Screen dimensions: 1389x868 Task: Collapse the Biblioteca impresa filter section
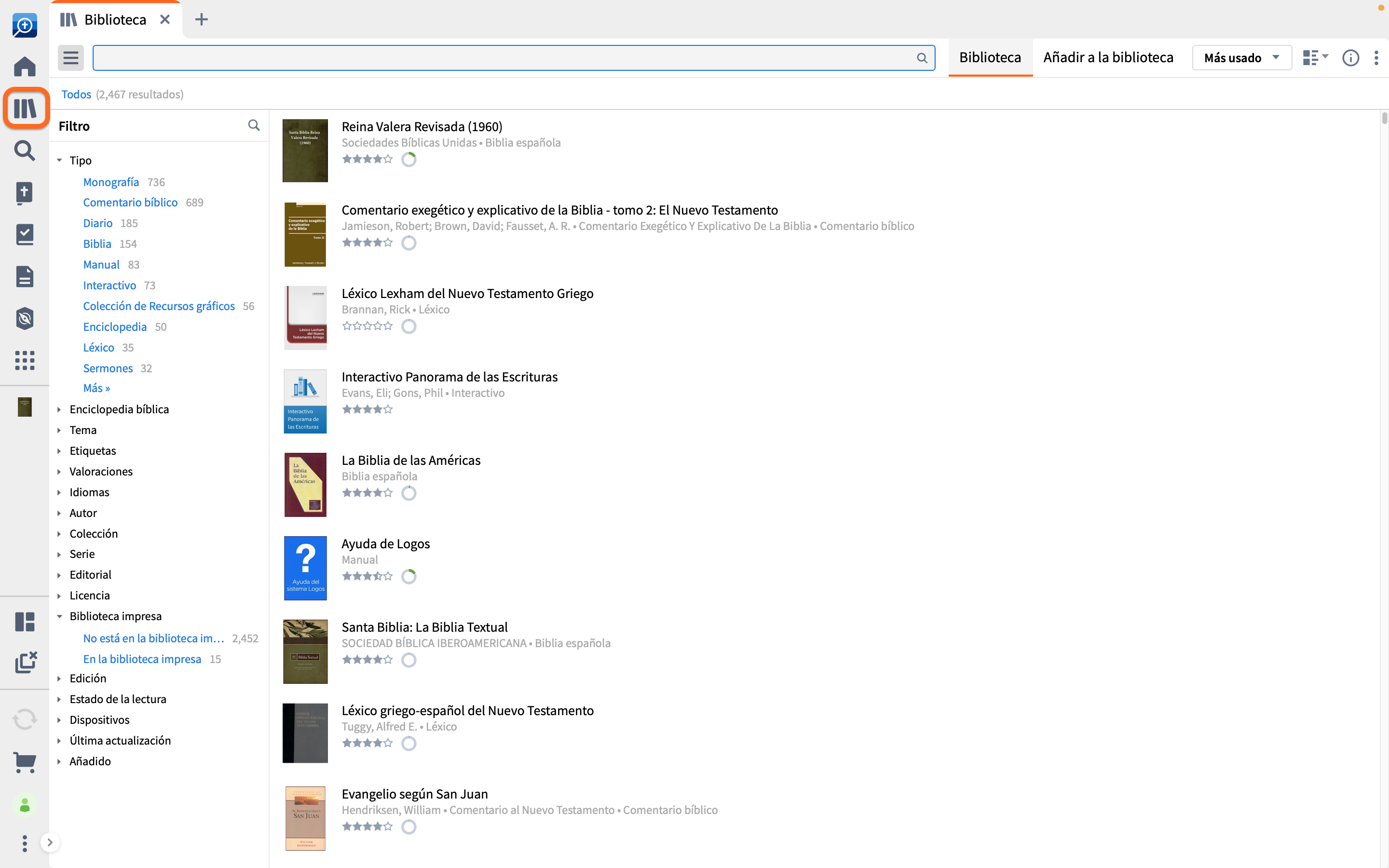coord(59,616)
